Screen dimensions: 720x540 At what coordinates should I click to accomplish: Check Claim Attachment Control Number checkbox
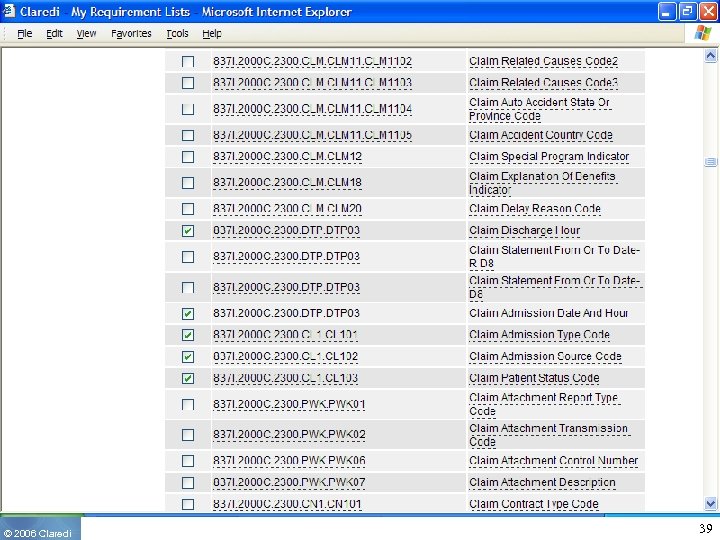tap(188, 461)
